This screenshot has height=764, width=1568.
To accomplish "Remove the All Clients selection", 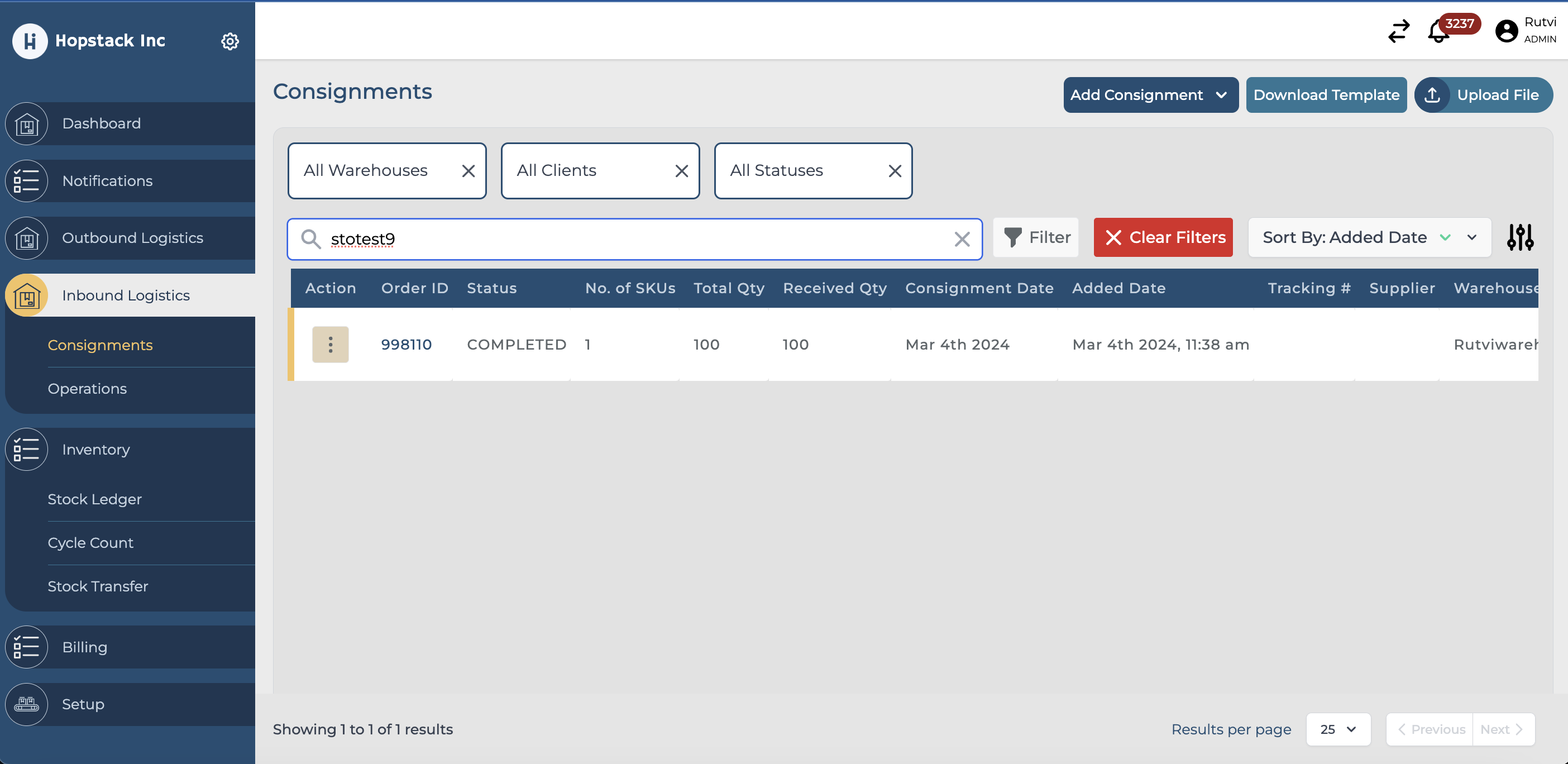I will [x=681, y=171].
